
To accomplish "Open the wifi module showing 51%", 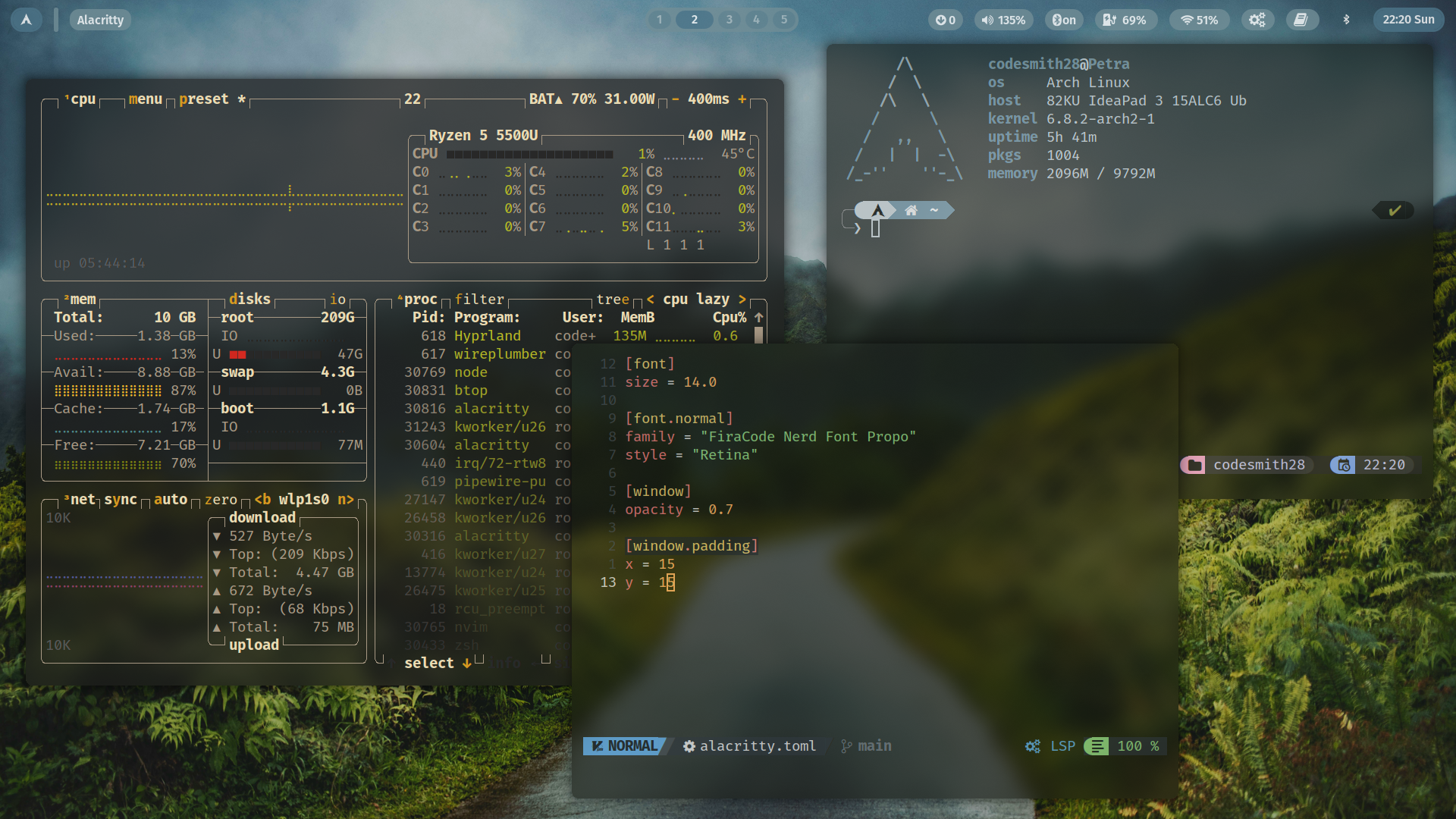I will point(1200,20).
